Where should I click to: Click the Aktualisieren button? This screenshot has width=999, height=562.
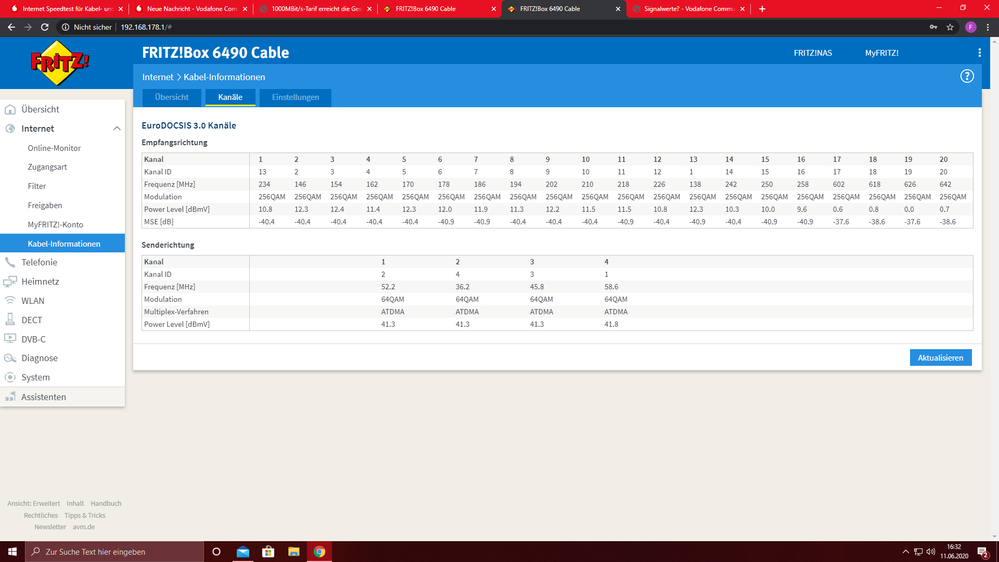click(940, 357)
